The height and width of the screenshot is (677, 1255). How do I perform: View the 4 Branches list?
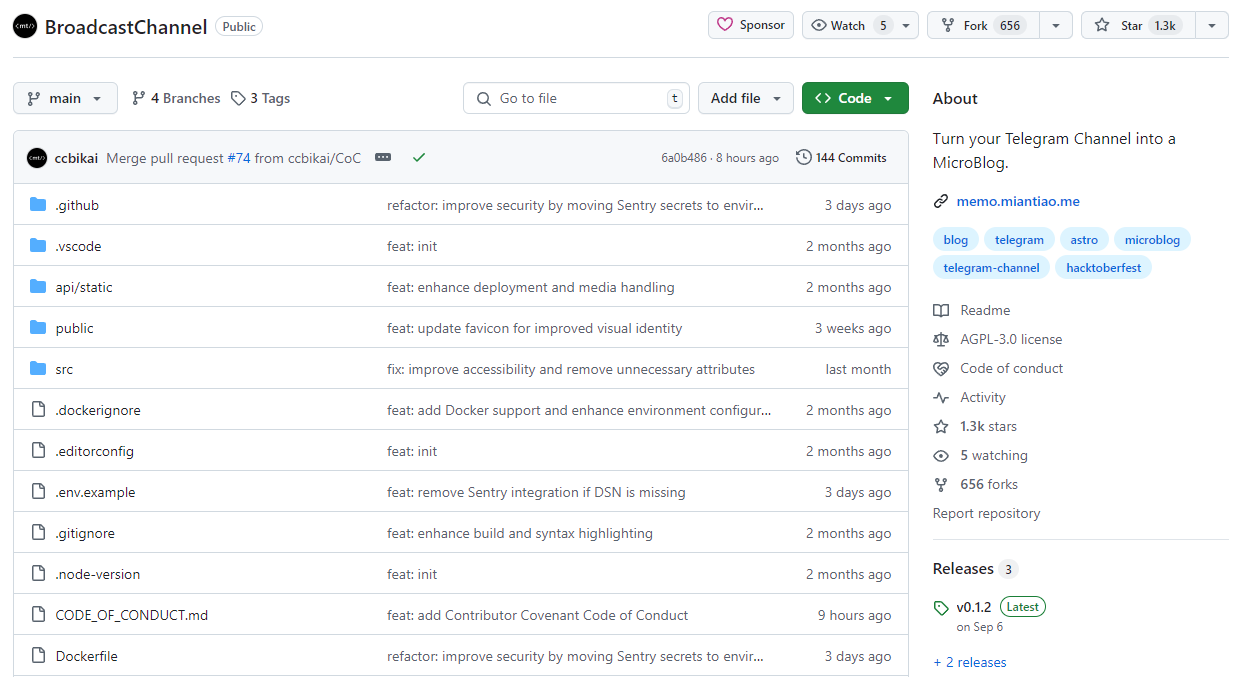pos(176,98)
